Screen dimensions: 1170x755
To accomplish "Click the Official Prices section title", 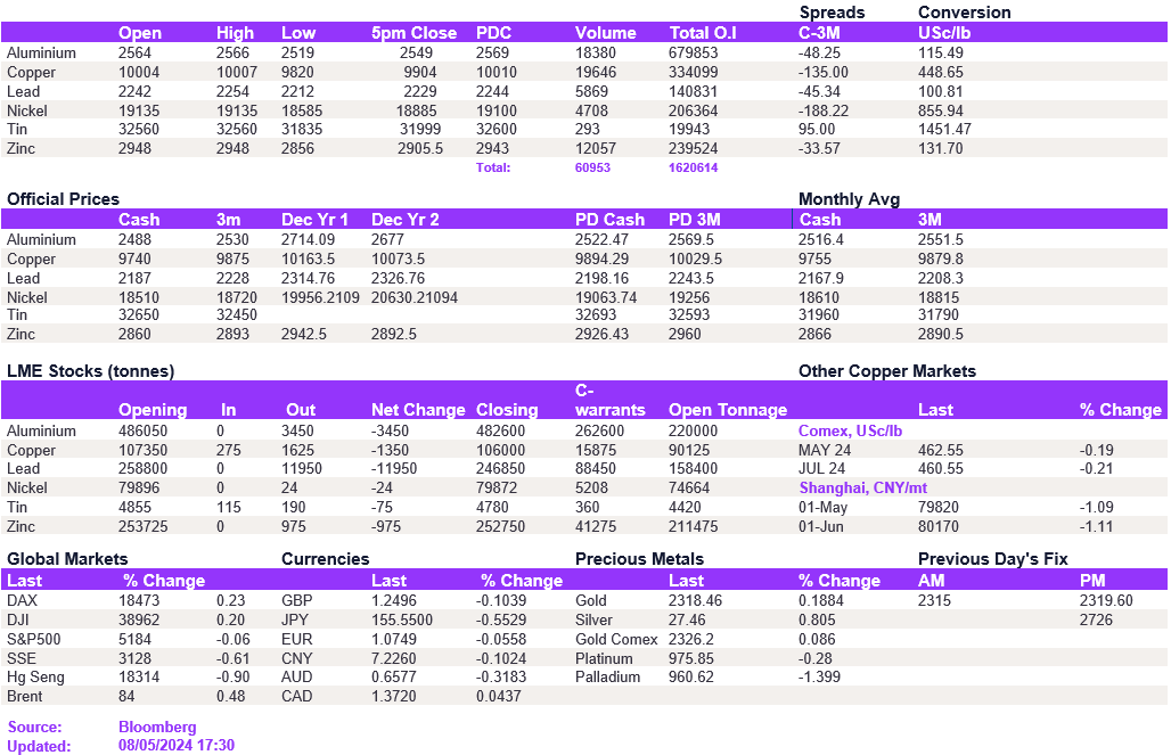I will [x=63, y=199].
